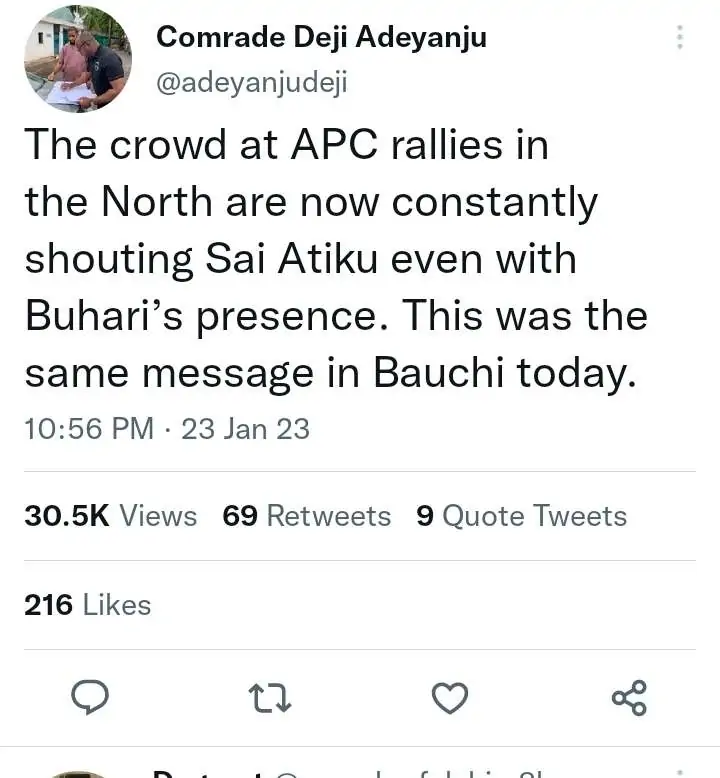Open the 9 Quote Tweets list

(x=521, y=516)
